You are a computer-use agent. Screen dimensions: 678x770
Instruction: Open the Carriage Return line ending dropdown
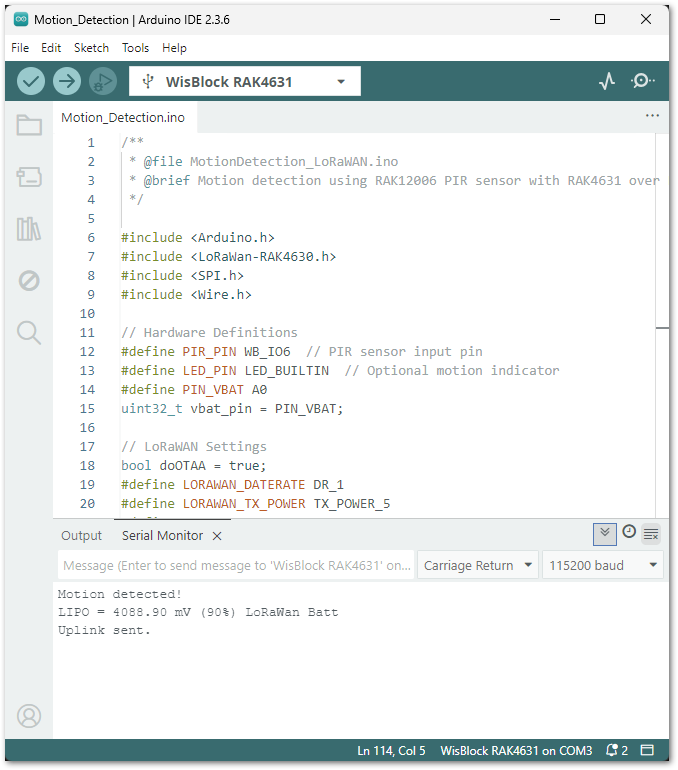click(478, 565)
